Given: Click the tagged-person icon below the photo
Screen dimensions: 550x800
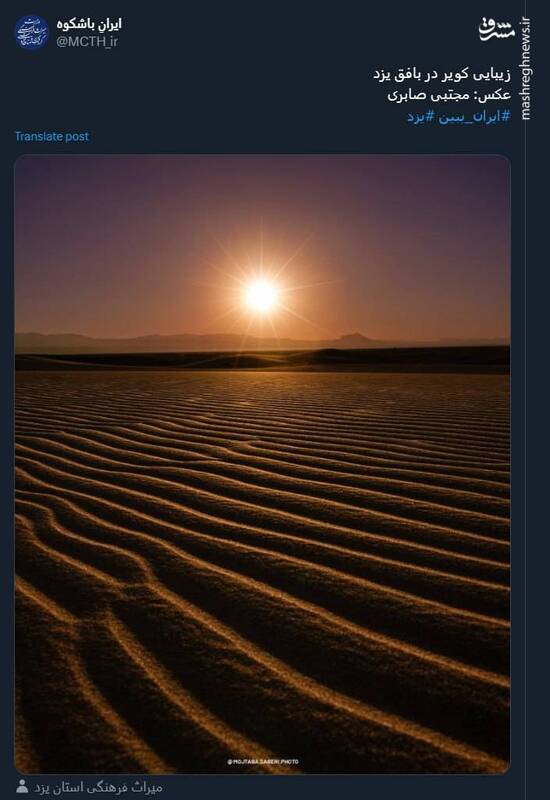Looking at the screenshot, I should (21, 786).
